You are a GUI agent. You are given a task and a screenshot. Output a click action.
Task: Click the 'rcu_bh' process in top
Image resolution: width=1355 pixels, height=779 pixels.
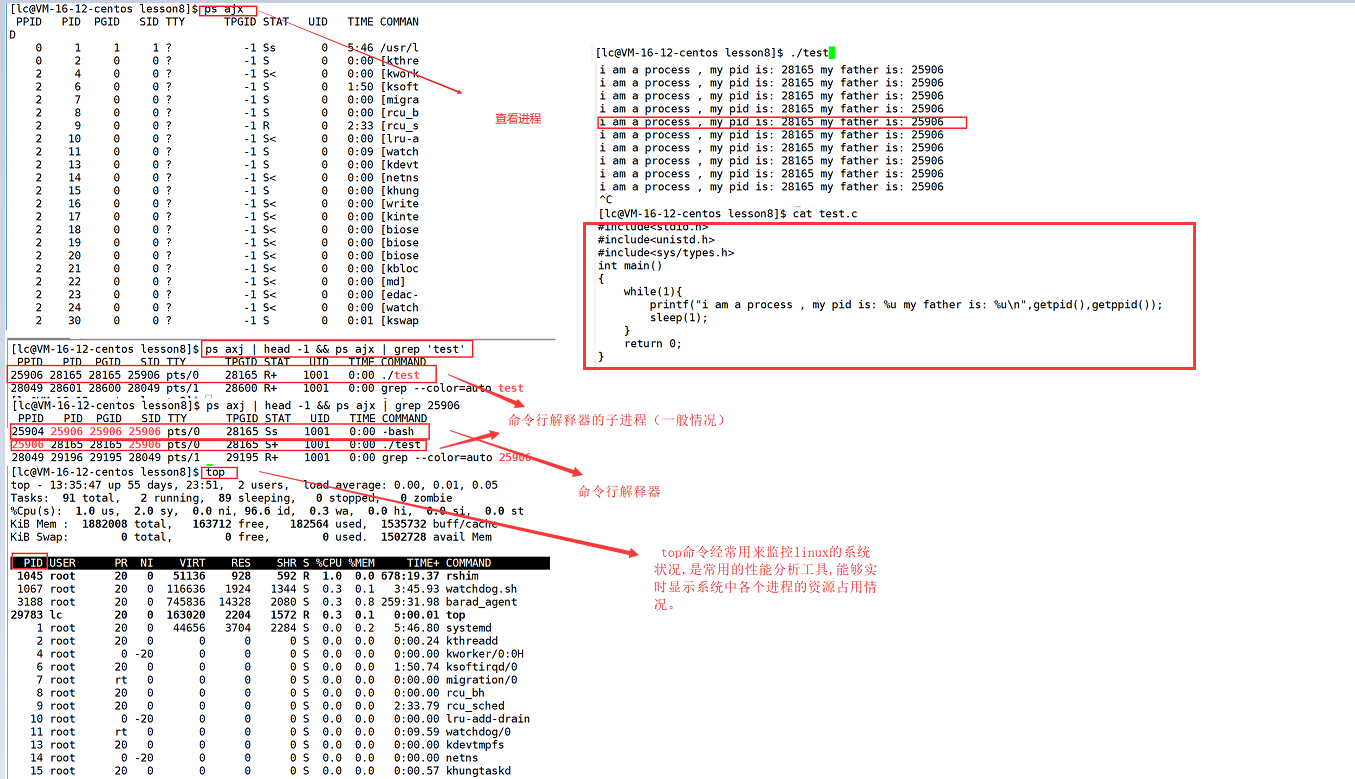point(466,693)
